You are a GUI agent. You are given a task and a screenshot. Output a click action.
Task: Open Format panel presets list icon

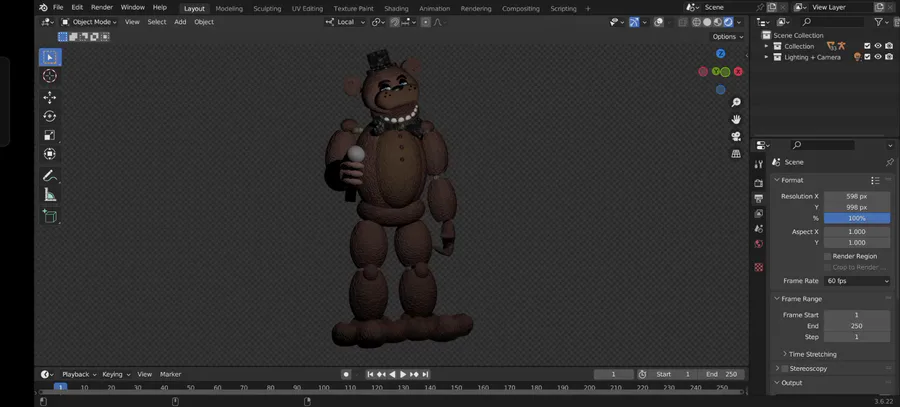(875, 180)
